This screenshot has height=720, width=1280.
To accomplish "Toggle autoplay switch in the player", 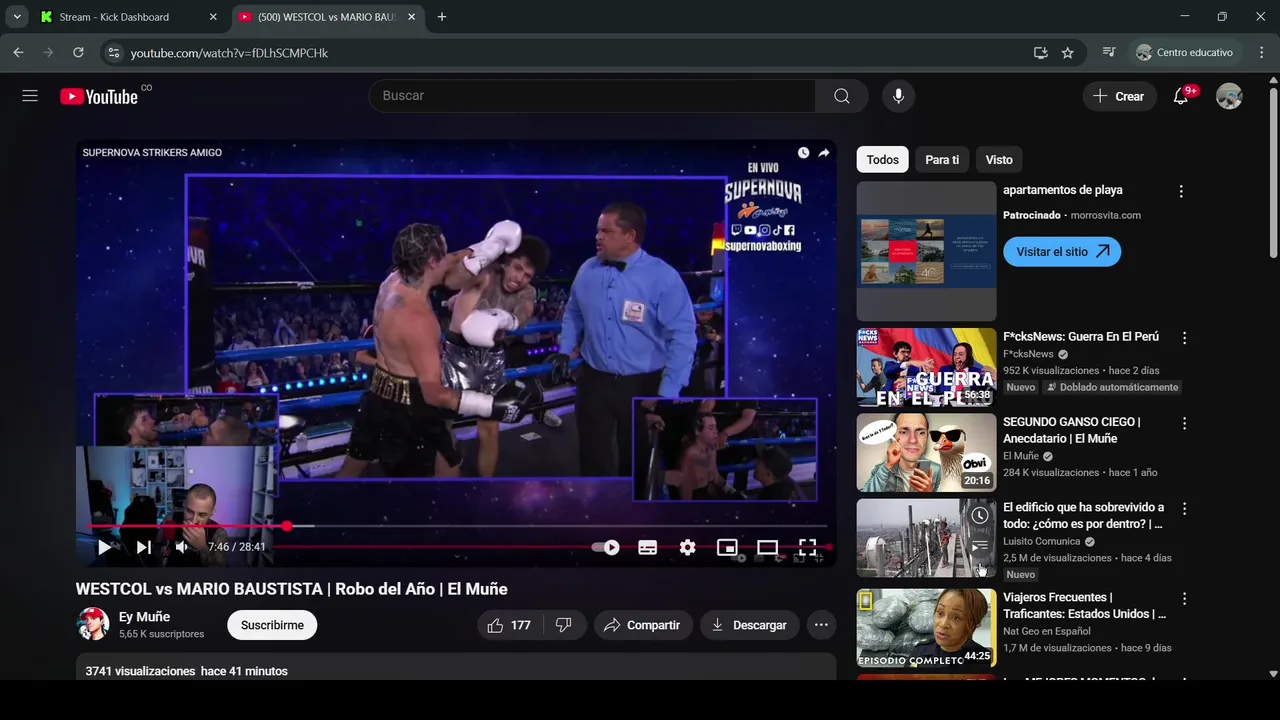I will tap(606, 547).
